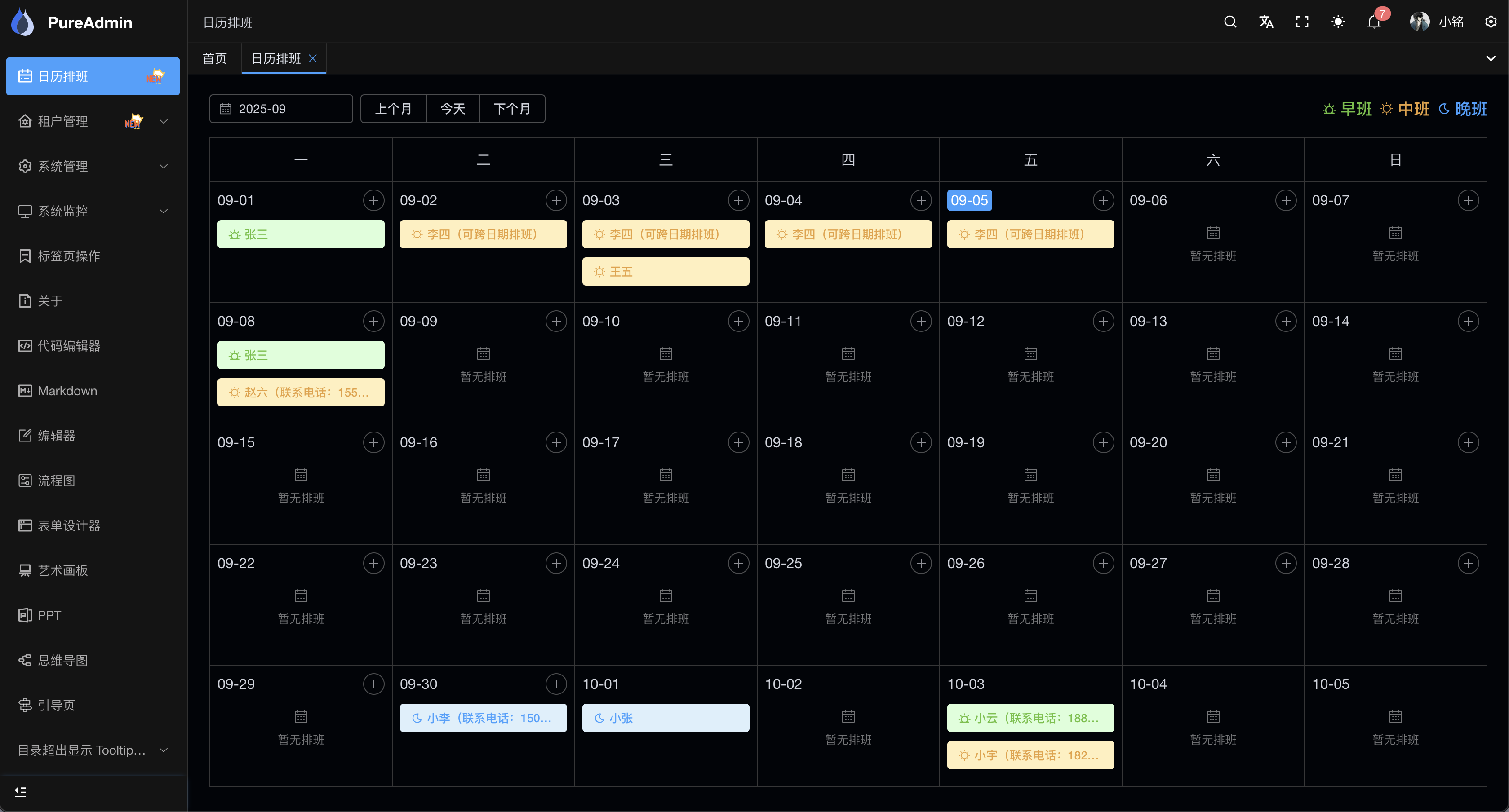Switch to the 首页 tab
The height and width of the screenshot is (812, 1509).
coord(214,58)
